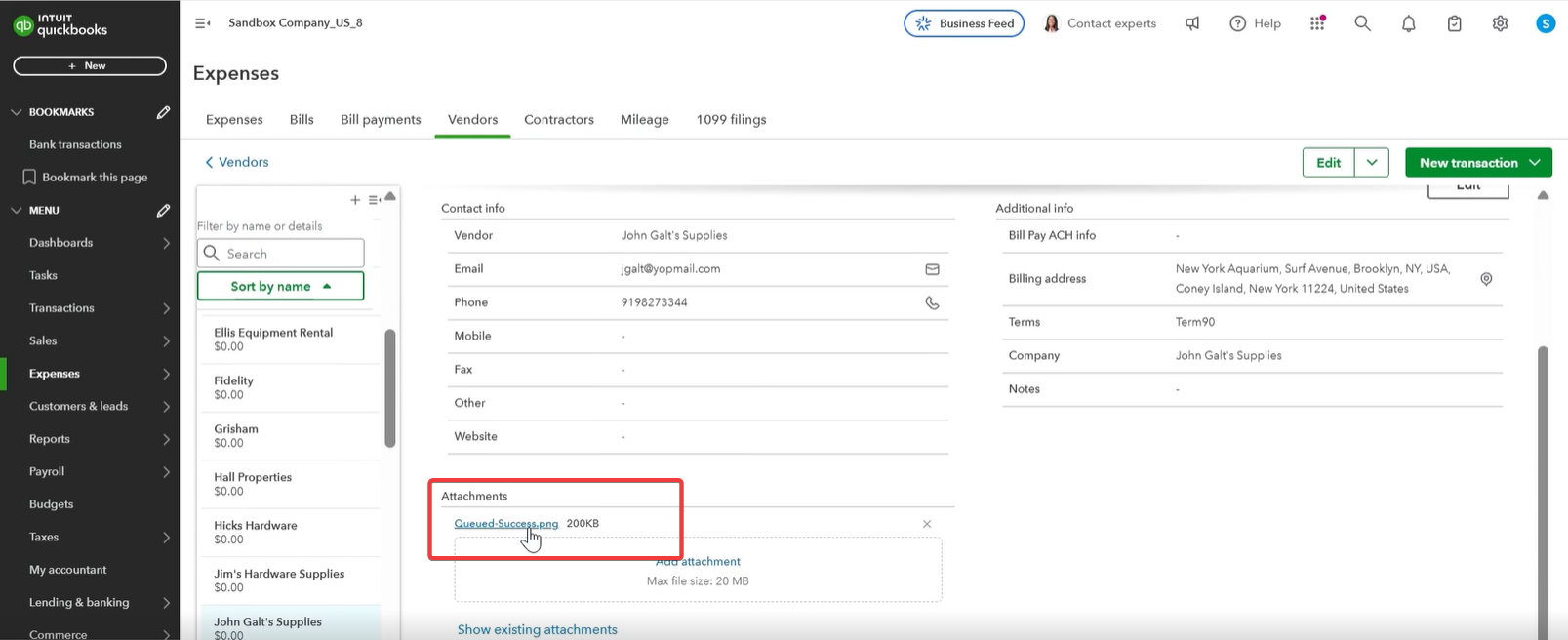Select vendor Hall Properties

pos(290,484)
